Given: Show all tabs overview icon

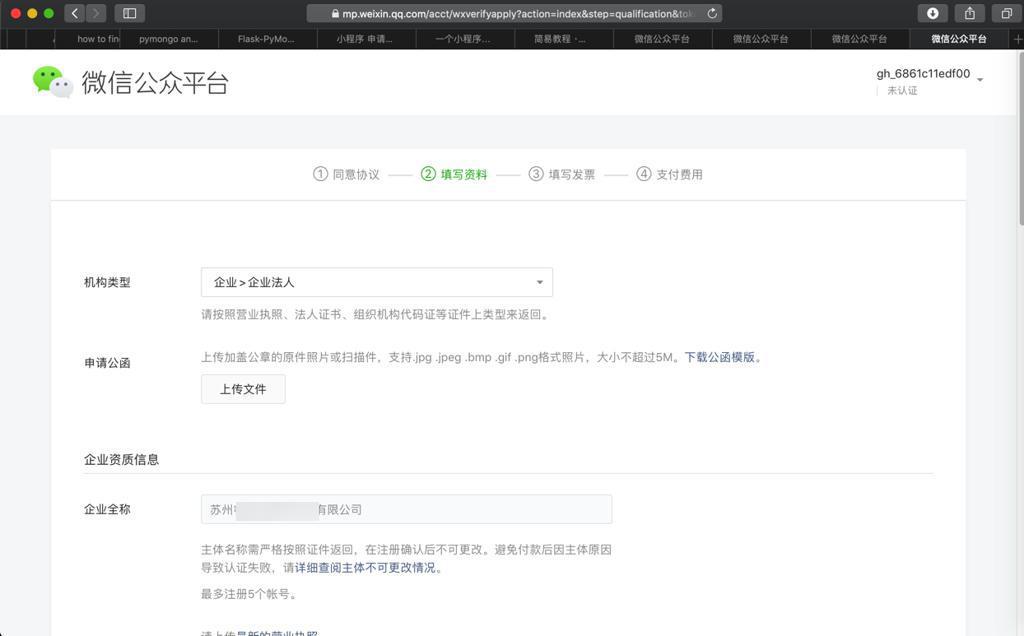Looking at the screenshot, I should pyautogui.click(x=1006, y=13).
